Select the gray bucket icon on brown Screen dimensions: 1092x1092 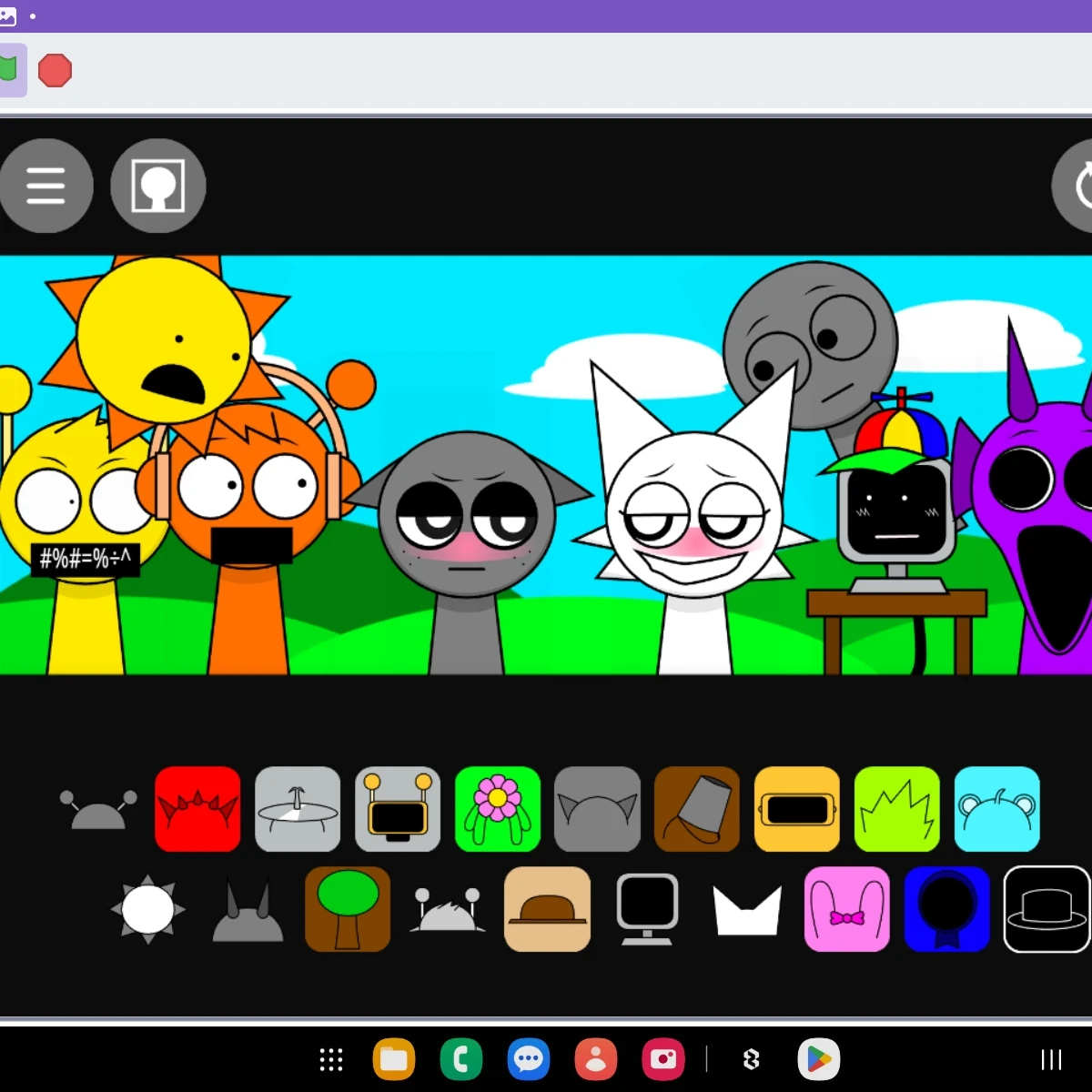(x=697, y=809)
